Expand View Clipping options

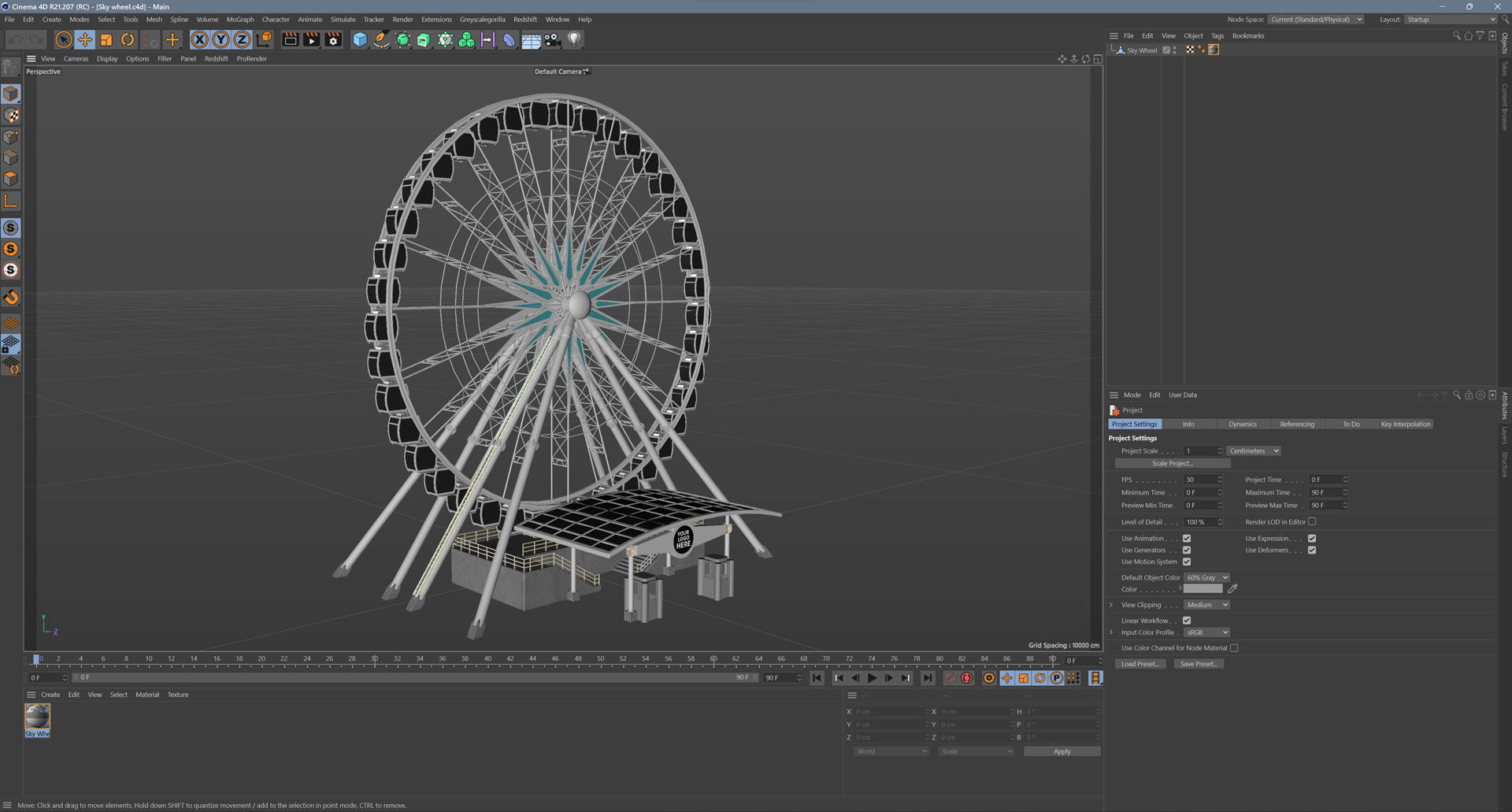[x=1112, y=605]
